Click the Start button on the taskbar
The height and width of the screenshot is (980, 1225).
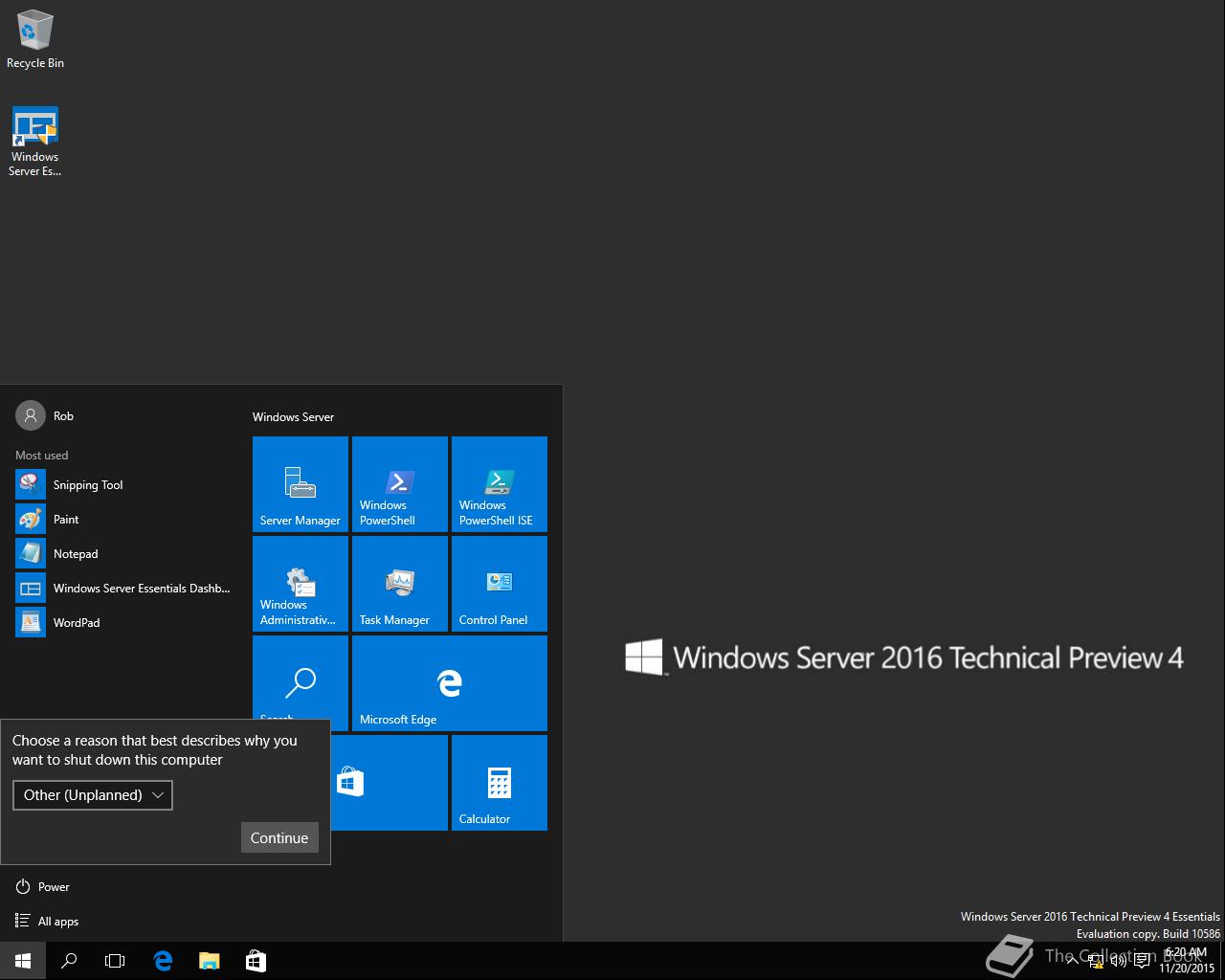click(23, 961)
